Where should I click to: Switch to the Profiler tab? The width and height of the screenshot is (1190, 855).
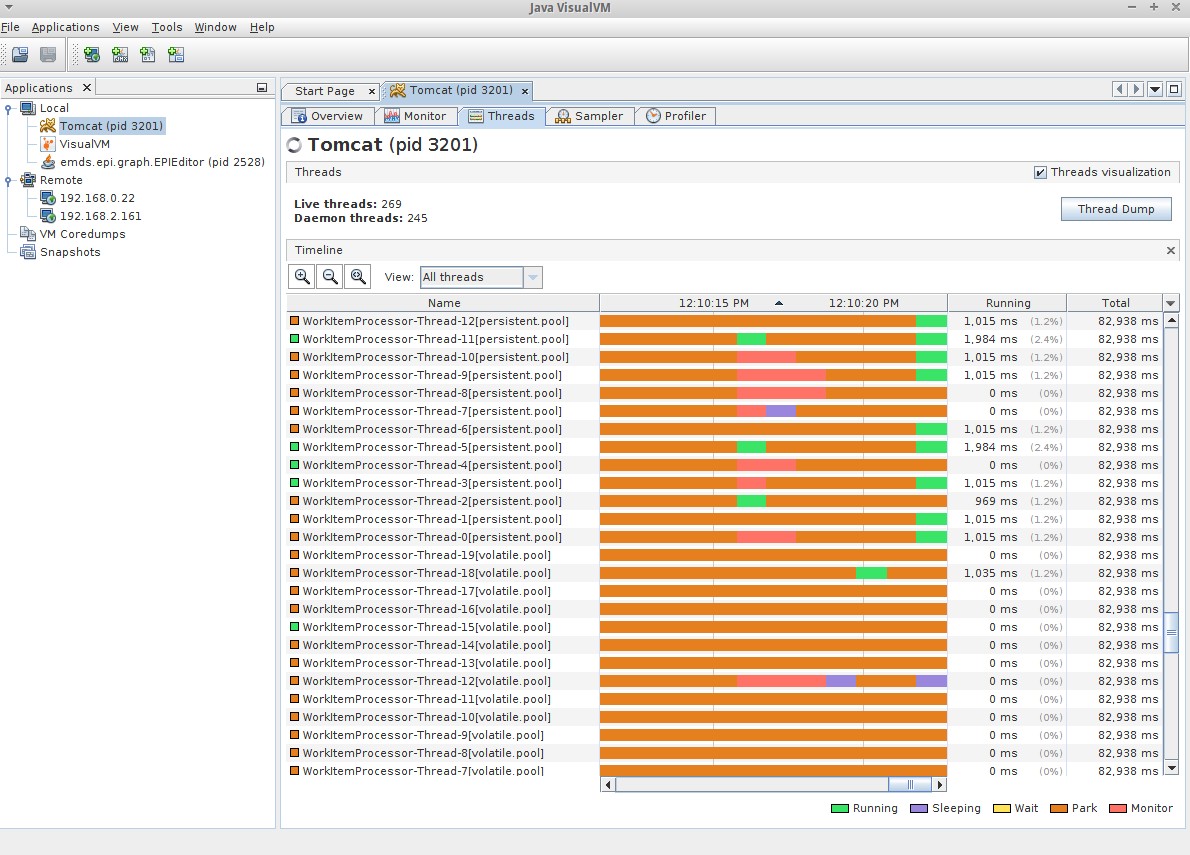(676, 116)
